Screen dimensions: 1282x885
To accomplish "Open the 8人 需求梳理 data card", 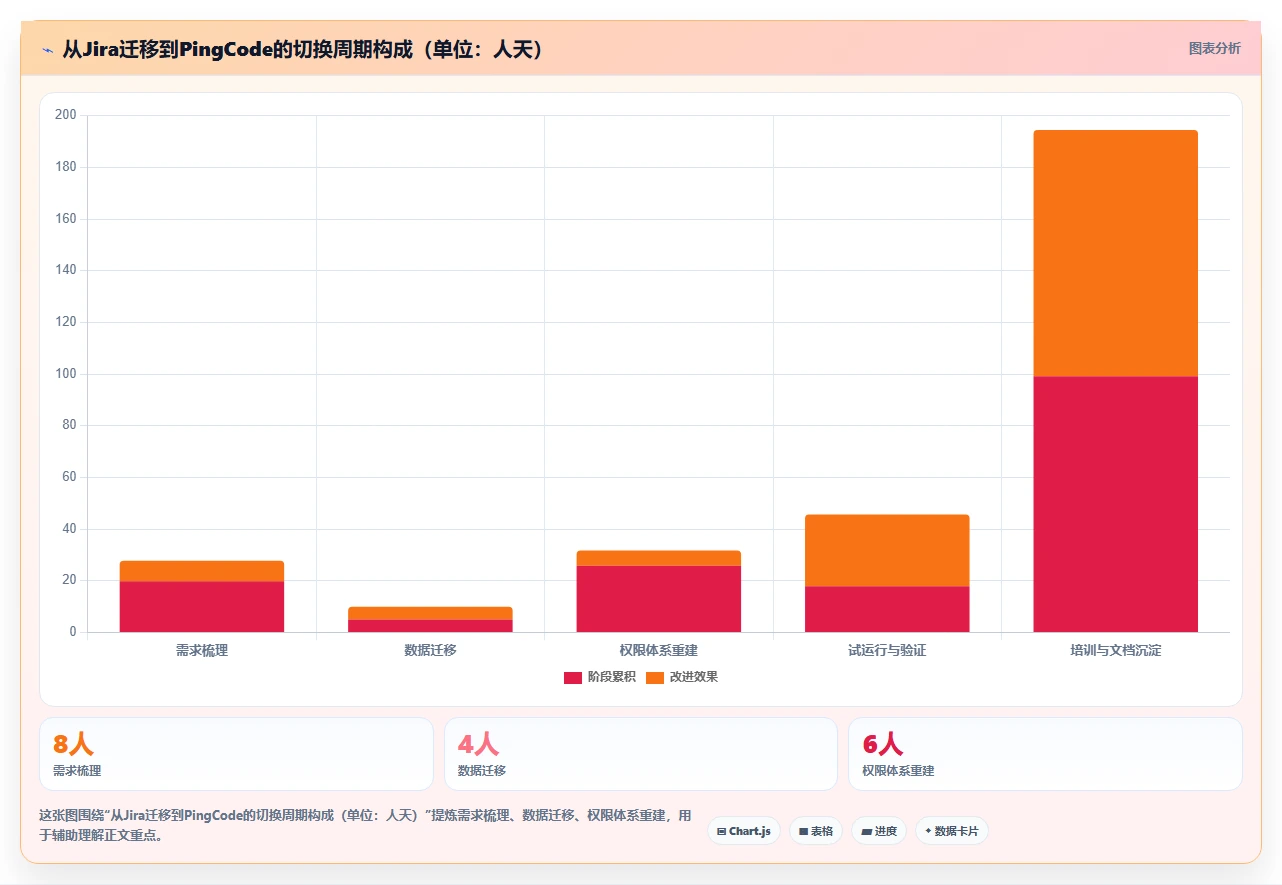I will click(x=236, y=754).
